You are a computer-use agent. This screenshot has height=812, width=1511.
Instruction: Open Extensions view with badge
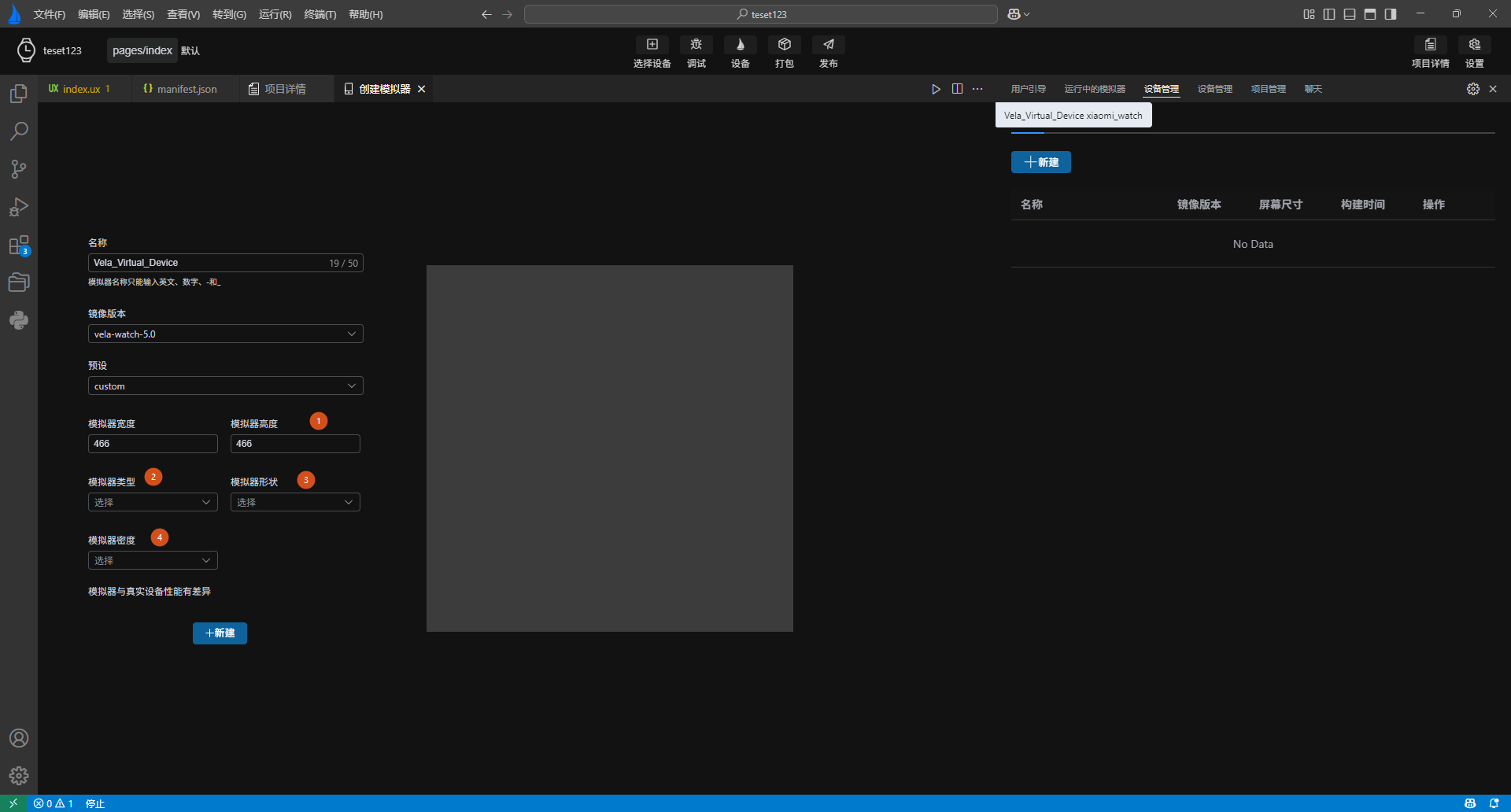click(19, 245)
